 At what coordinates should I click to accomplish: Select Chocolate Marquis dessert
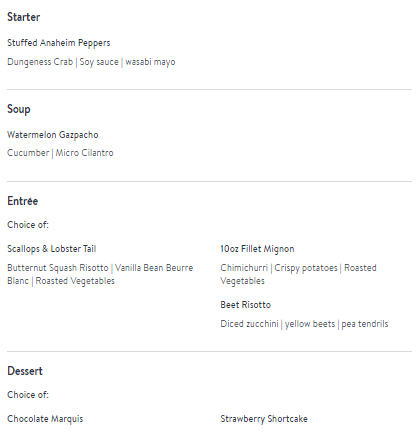[45, 419]
